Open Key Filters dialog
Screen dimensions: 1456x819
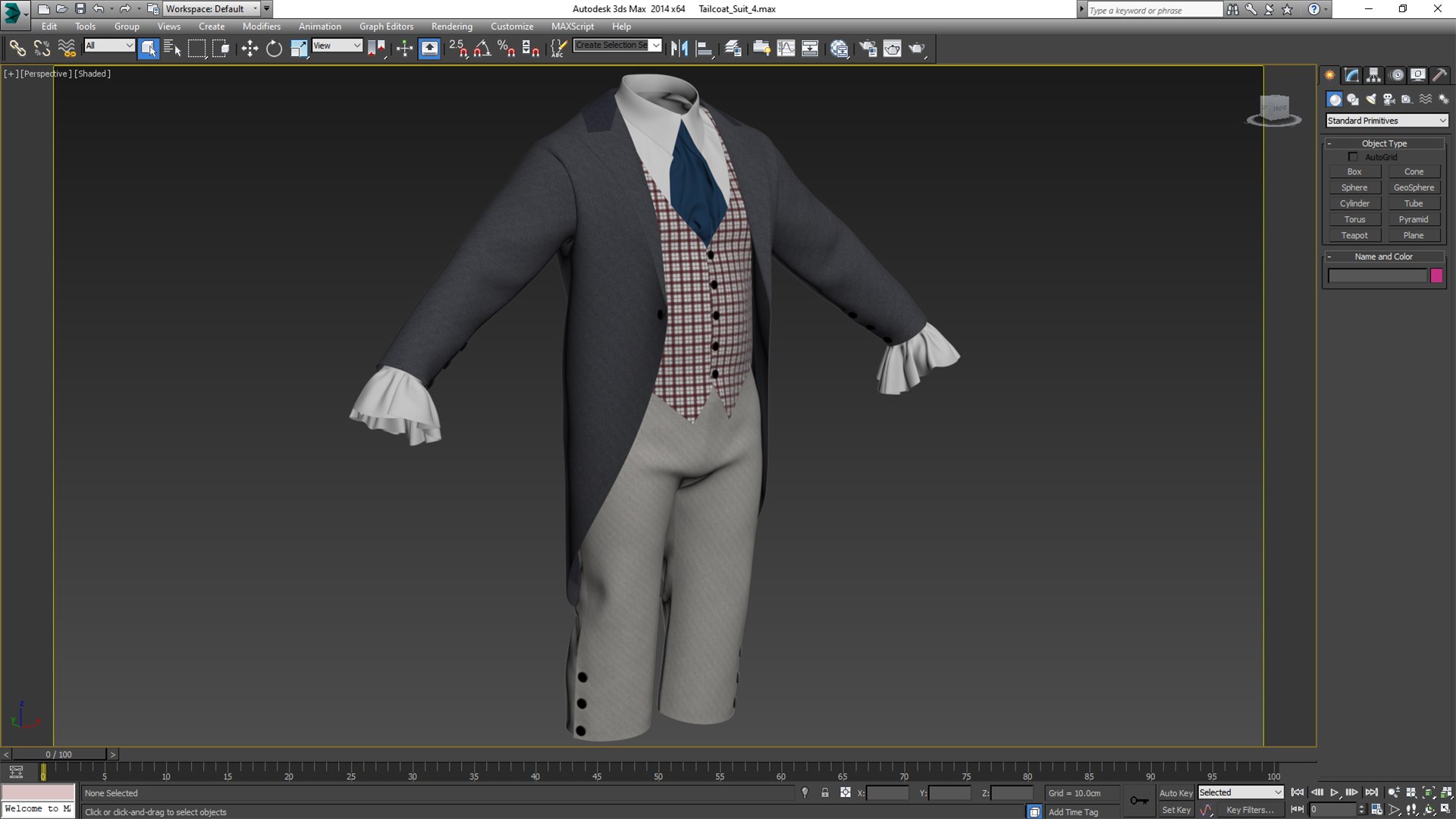[x=1250, y=810]
